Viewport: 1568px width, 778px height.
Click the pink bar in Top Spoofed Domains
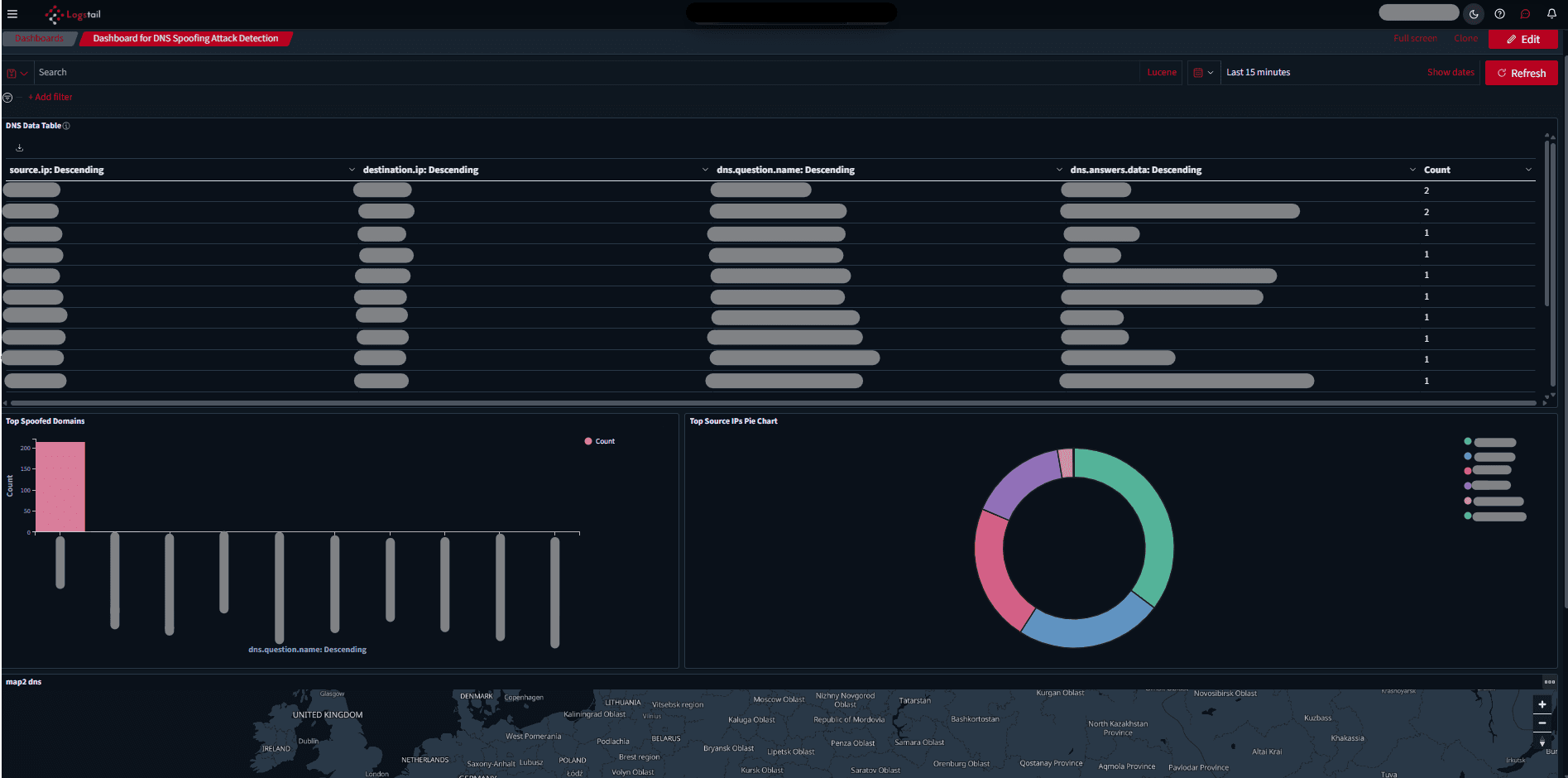[x=60, y=487]
